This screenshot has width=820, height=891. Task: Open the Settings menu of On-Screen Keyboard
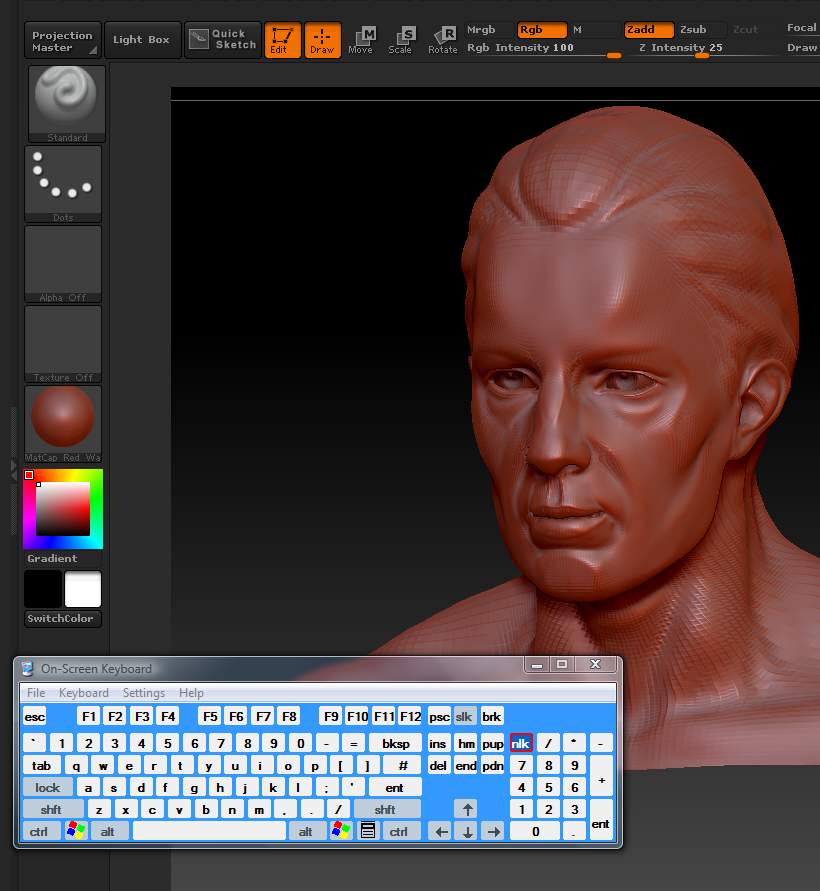click(x=143, y=692)
